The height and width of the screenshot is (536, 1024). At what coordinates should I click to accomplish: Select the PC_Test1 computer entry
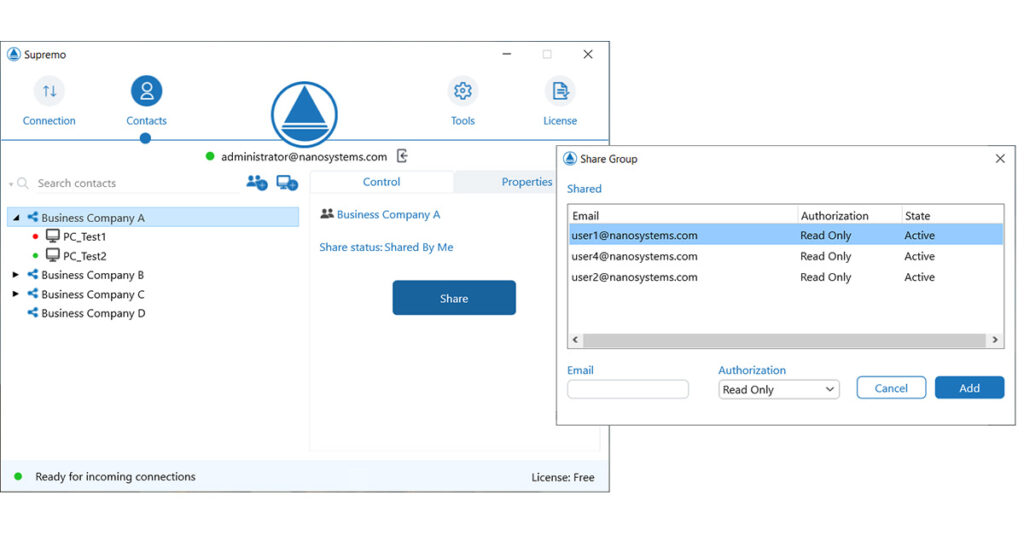pos(84,237)
